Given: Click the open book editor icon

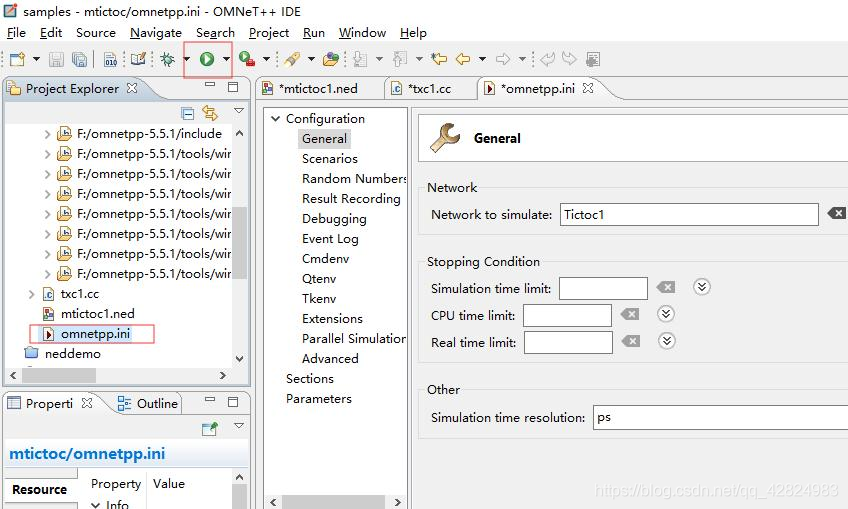Looking at the screenshot, I should point(138,58).
